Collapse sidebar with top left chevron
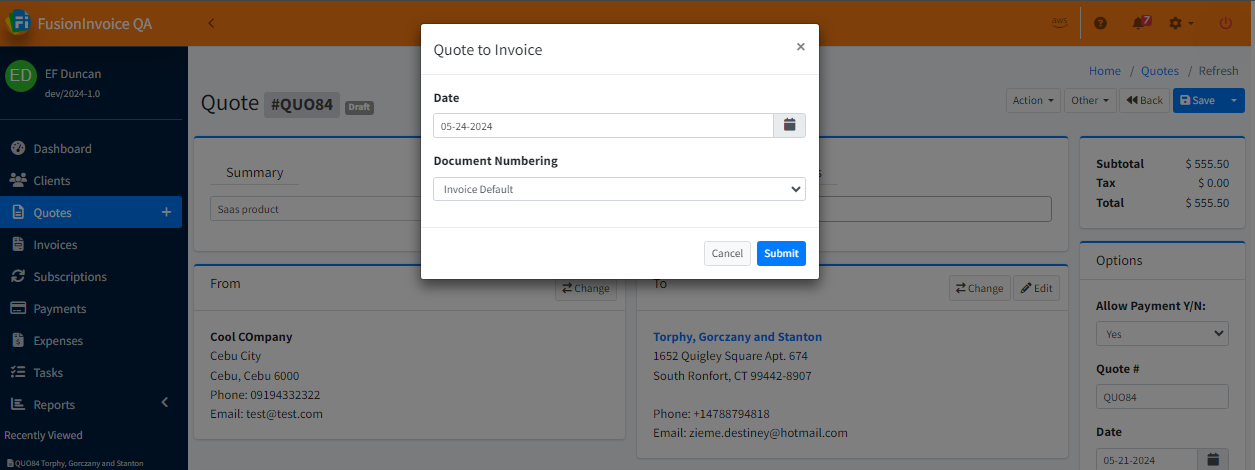The width and height of the screenshot is (1255, 470). point(211,22)
